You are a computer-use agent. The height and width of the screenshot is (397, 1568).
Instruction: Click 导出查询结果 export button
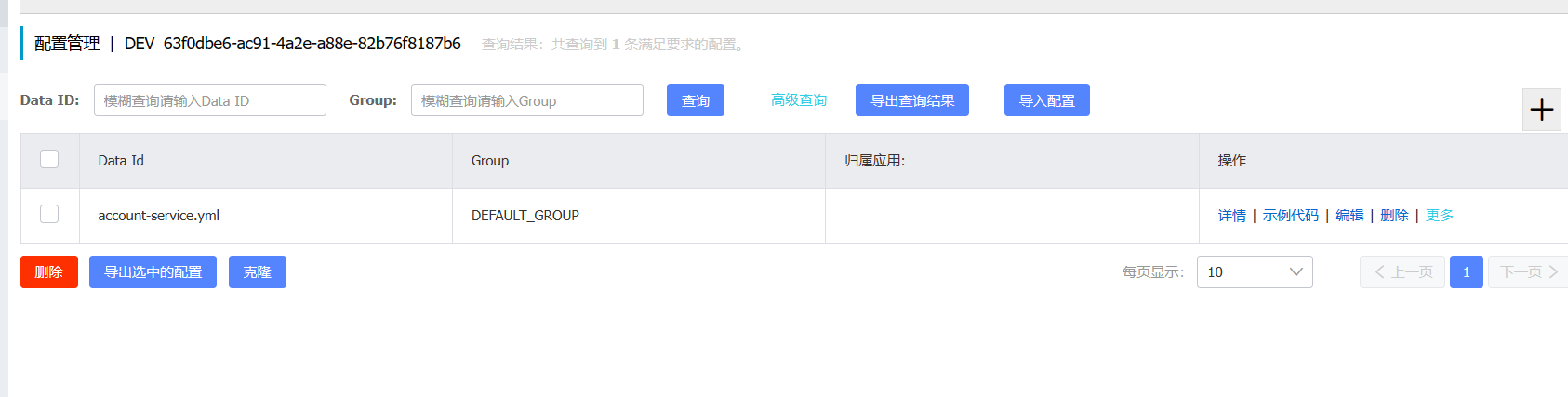click(x=912, y=100)
